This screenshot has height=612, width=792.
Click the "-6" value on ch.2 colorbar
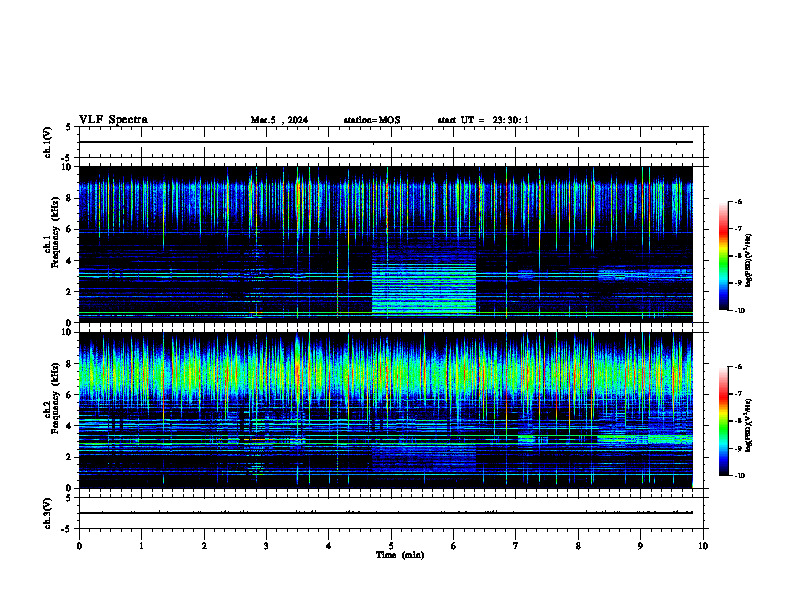[738, 367]
